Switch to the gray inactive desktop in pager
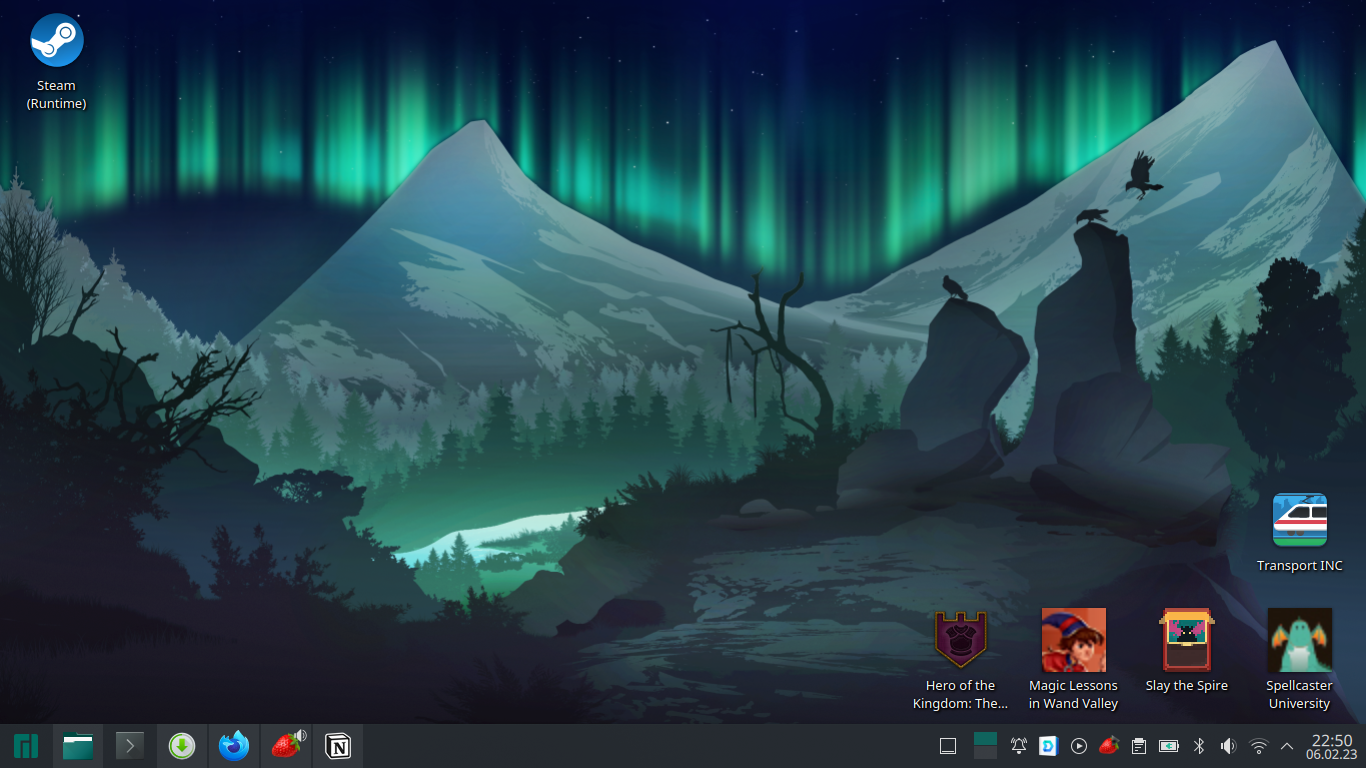Image resolution: width=1366 pixels, height=768 pixels. (x=985, y=753)
